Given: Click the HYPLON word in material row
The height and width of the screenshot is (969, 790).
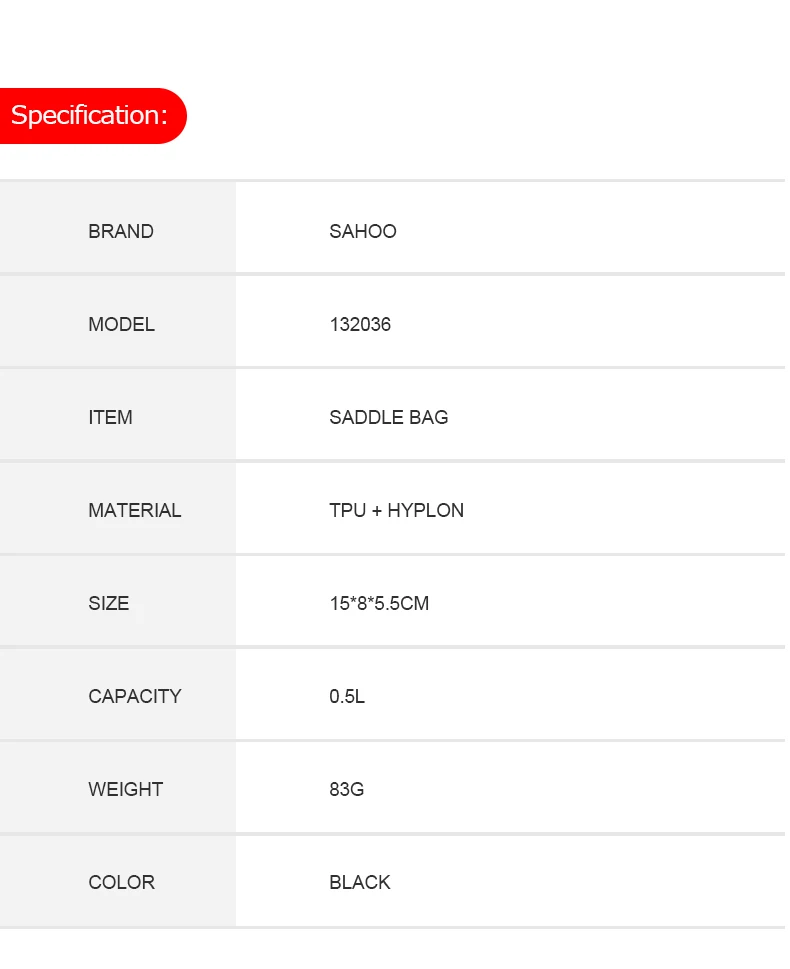Looking at the screenshot, I should click(425, 510).
